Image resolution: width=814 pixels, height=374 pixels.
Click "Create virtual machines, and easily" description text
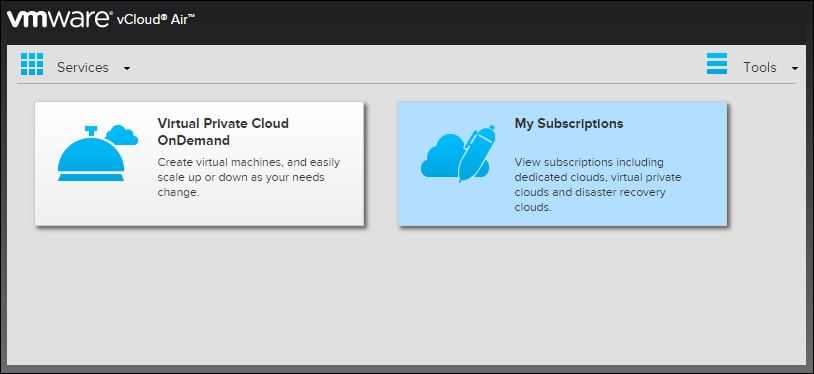tap(249, 162)
